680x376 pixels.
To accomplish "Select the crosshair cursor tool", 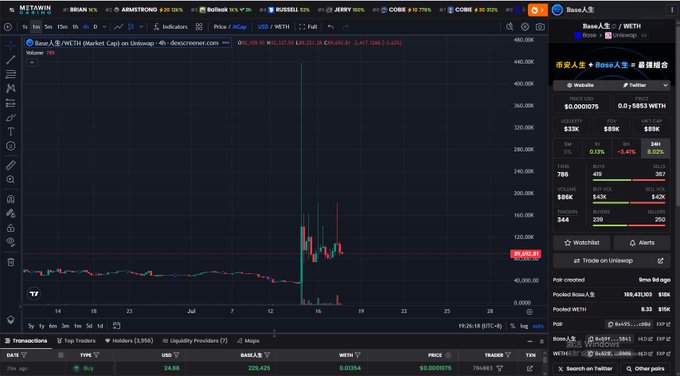I will pyautogui.click(x=10, y=45).
